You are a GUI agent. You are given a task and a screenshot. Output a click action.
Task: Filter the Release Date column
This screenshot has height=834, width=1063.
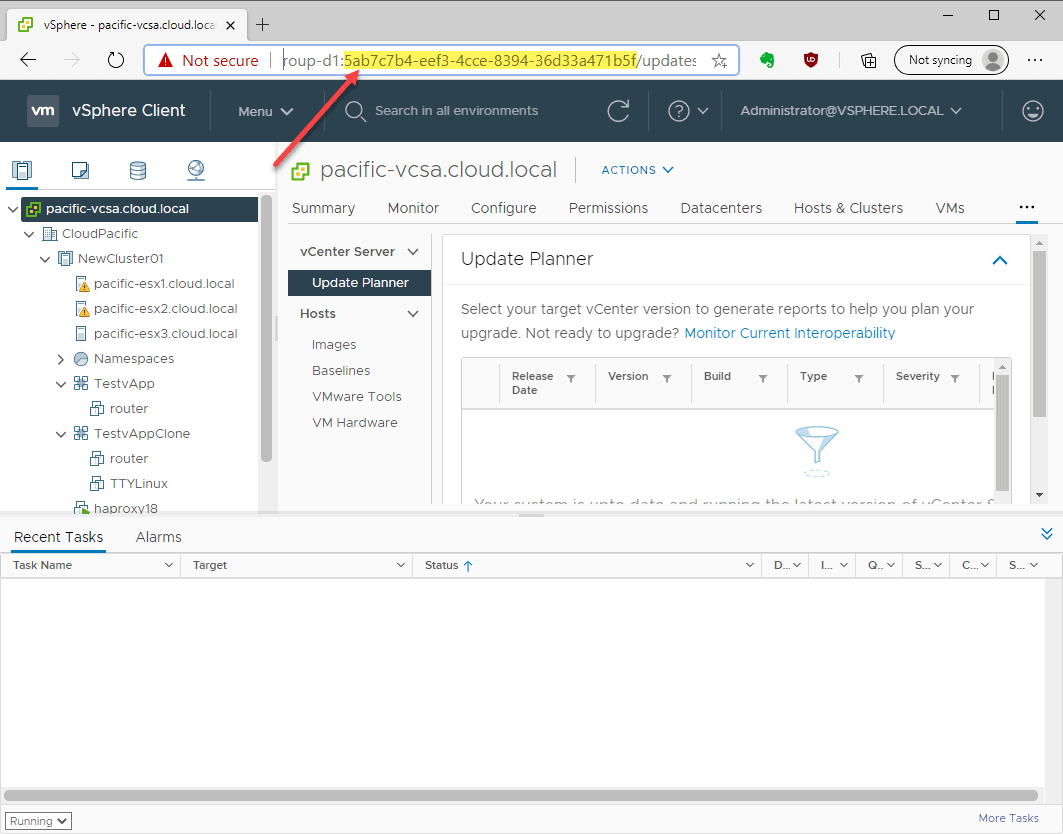571,379
